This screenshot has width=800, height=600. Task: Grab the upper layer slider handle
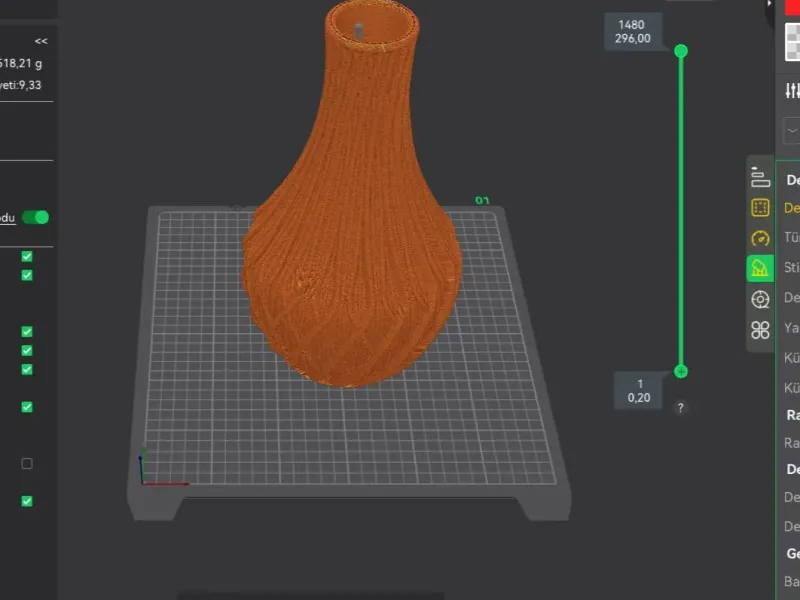681,51
